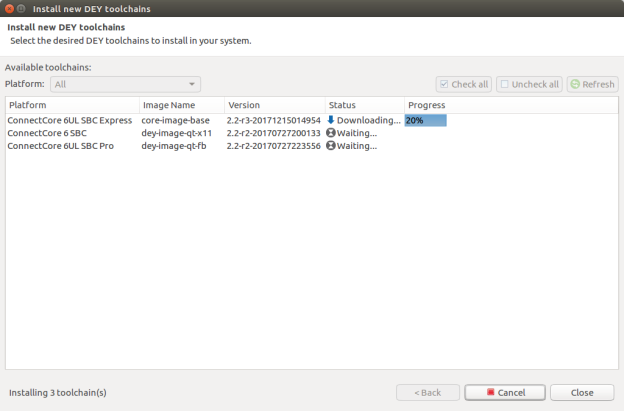Click the waiting icon in the dey-image-qt-fb row
This screenshot has width=624, height=411.
pos(331,145)
